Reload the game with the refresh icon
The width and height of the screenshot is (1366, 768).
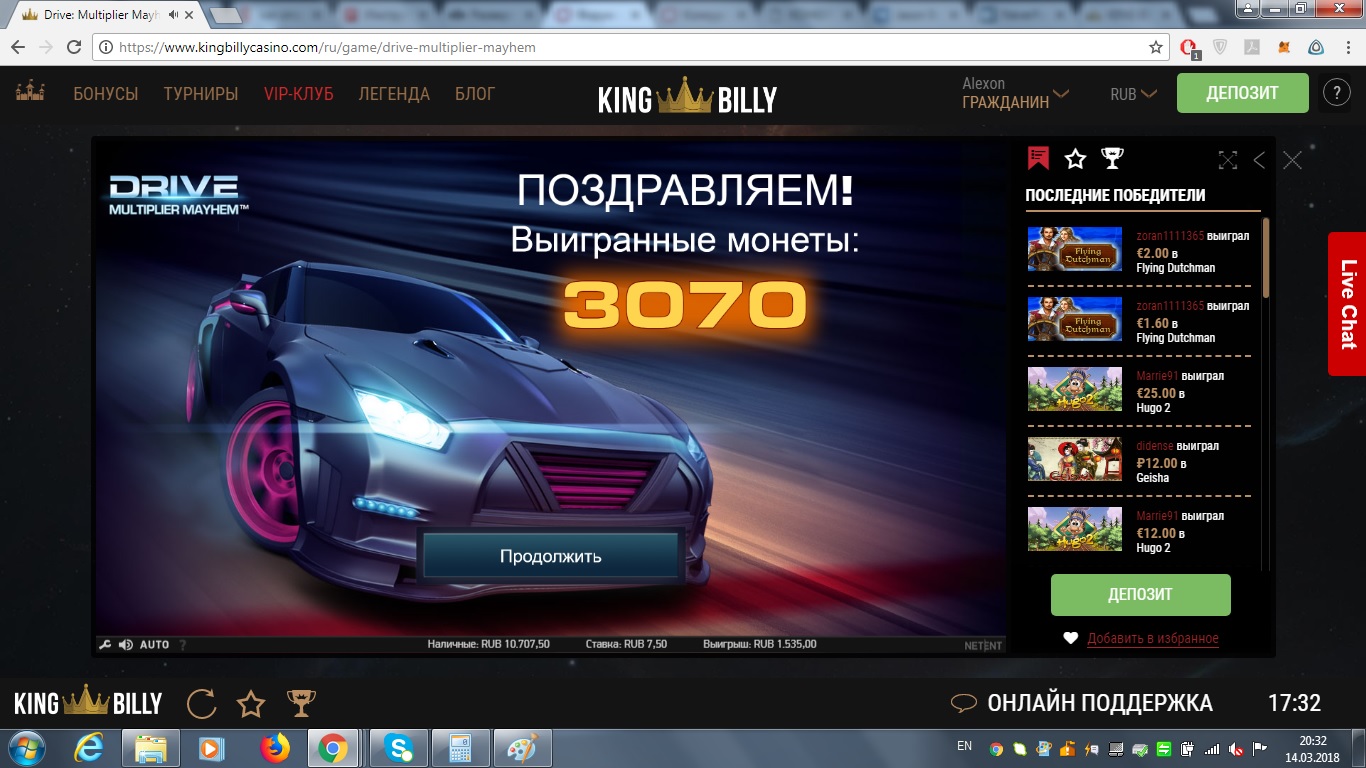click(x=202, y=704)
